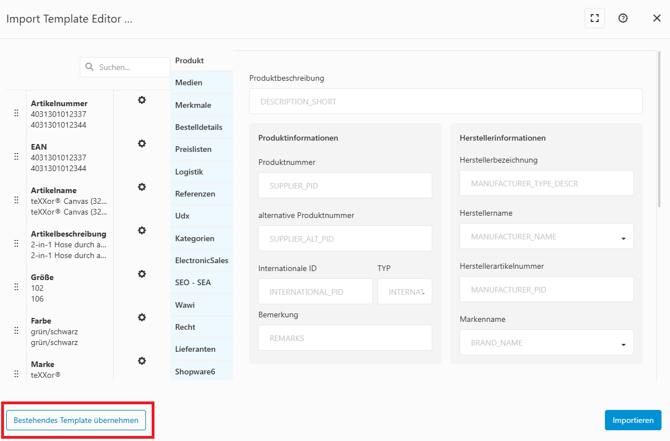Click the fullscreen expand icon
Viewport: 670px width, 441px height.
point(594,18)
